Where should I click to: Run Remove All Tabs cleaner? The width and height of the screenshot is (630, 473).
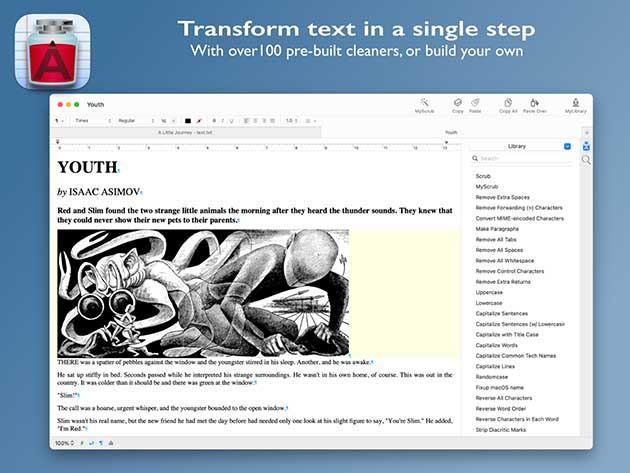click(496, 240)
